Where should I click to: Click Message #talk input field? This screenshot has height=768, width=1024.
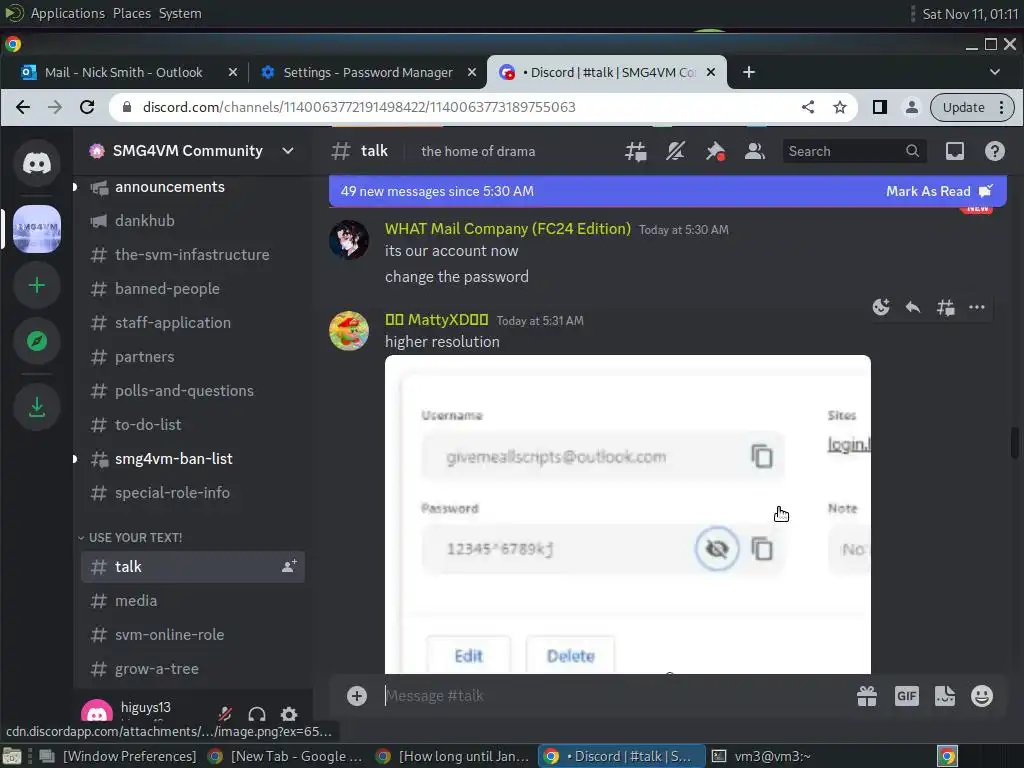[x=614, y=696]
